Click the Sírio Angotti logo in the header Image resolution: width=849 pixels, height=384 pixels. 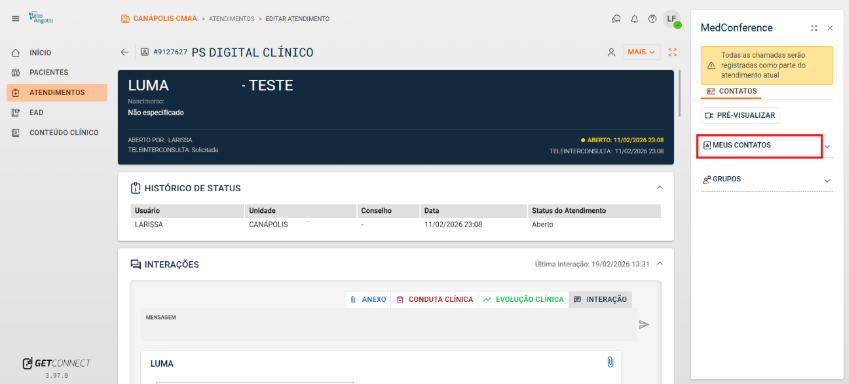point(41,18)
